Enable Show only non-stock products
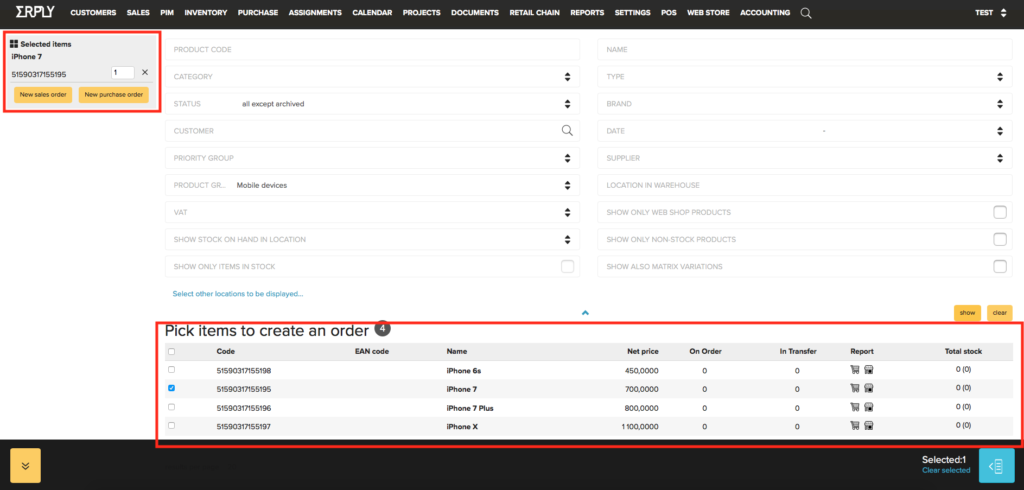 coord(999,239)
